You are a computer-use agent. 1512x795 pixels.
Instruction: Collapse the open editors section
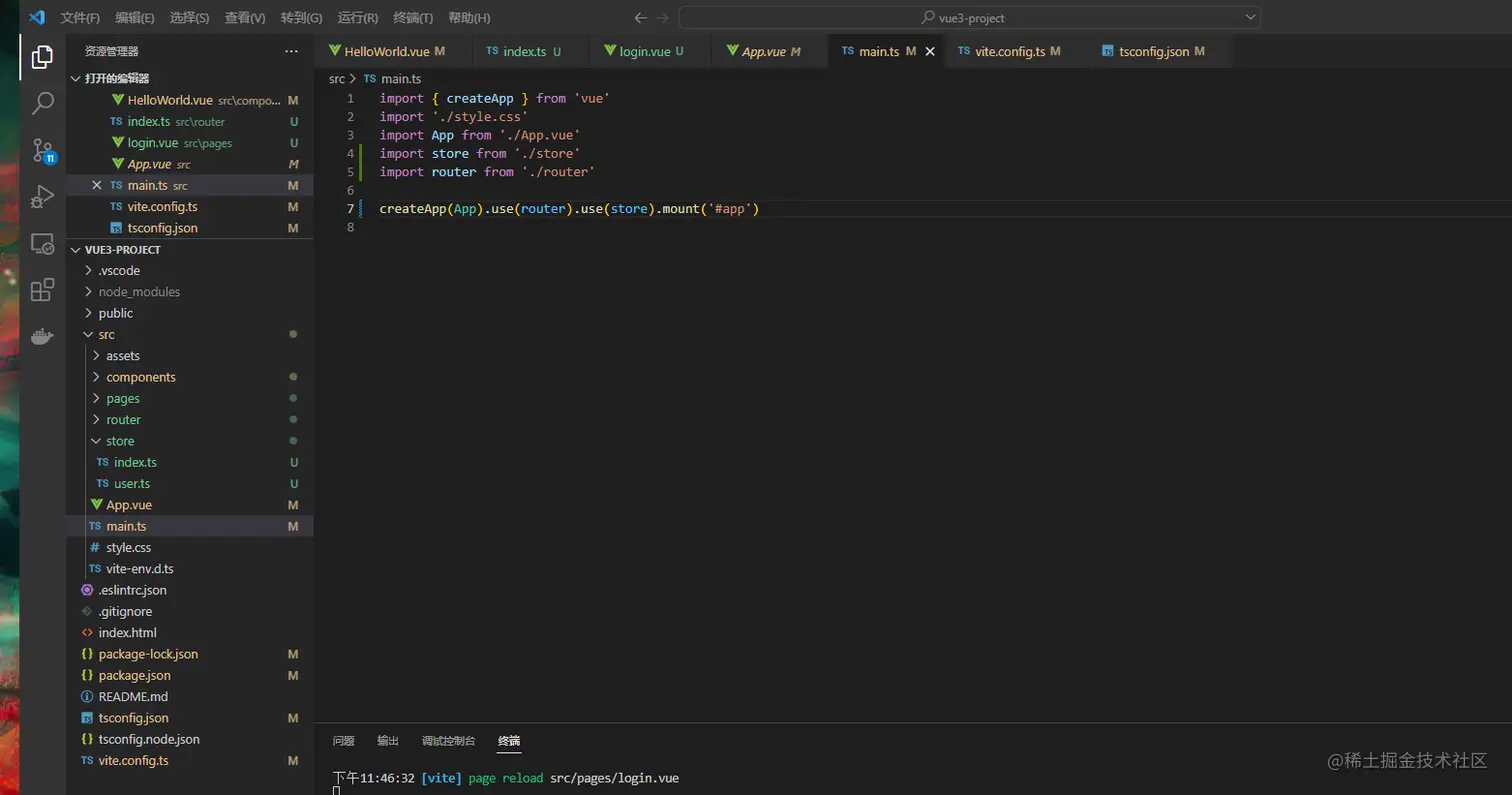[x=117, y=78]
